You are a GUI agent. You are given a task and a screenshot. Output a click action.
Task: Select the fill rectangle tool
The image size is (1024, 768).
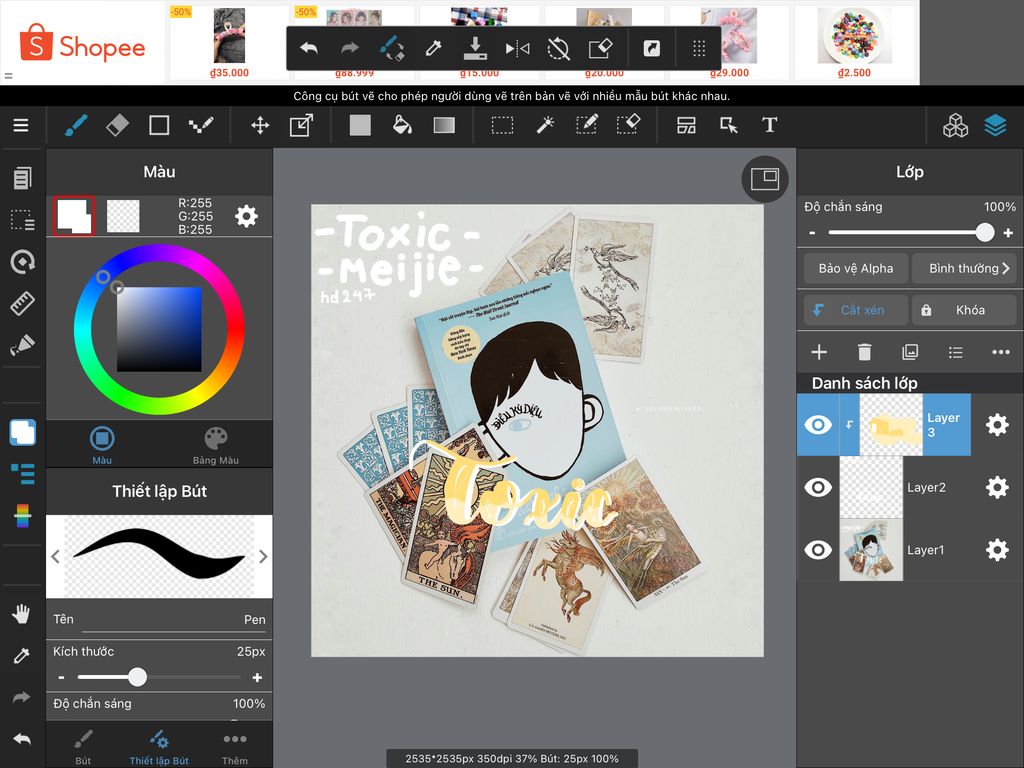pos(360,125)
